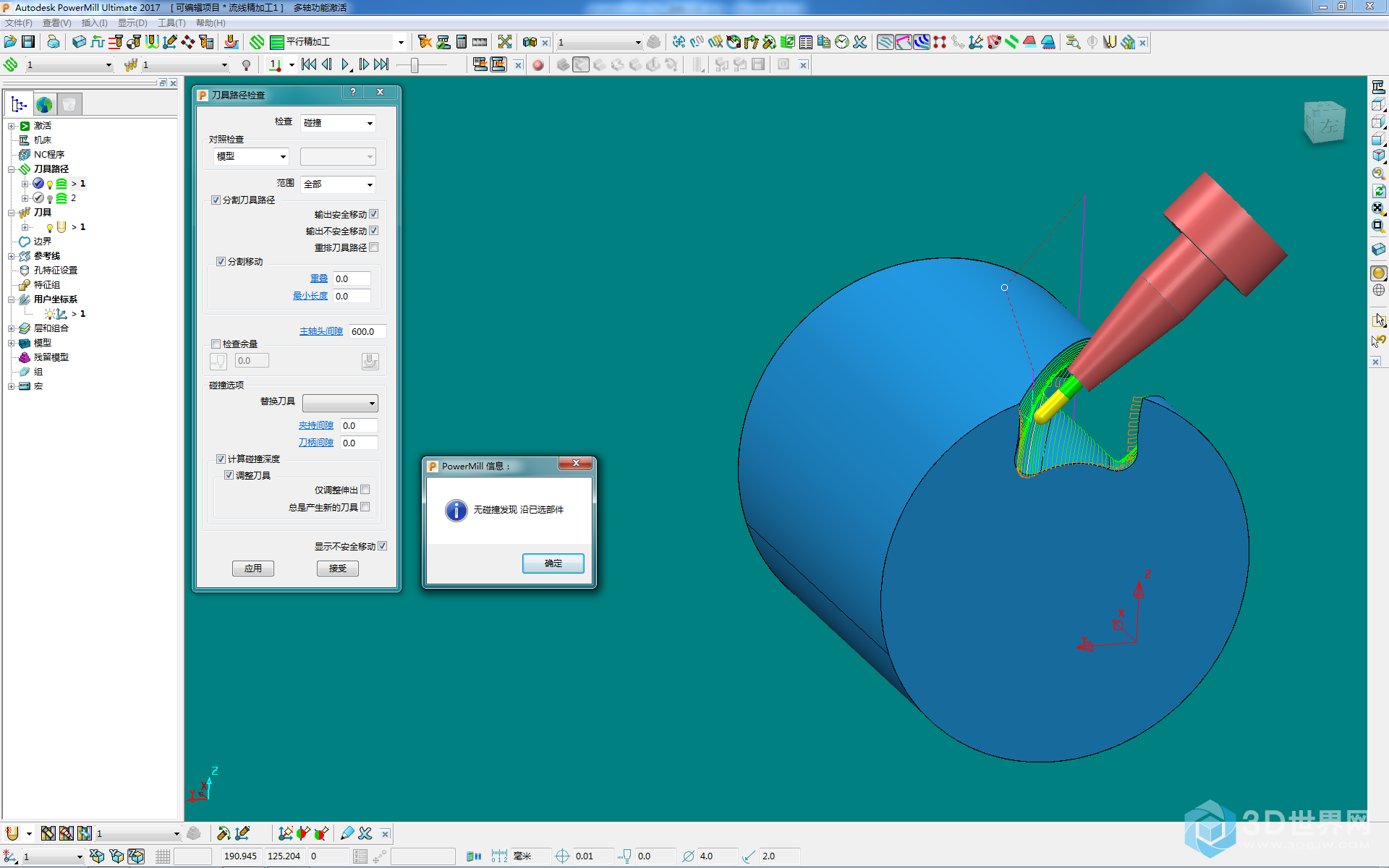Click the 主轴头间隙 field showing 600.0
Image resolution: width=1389 pixels, height=868 pixels.
pos(368,331)
